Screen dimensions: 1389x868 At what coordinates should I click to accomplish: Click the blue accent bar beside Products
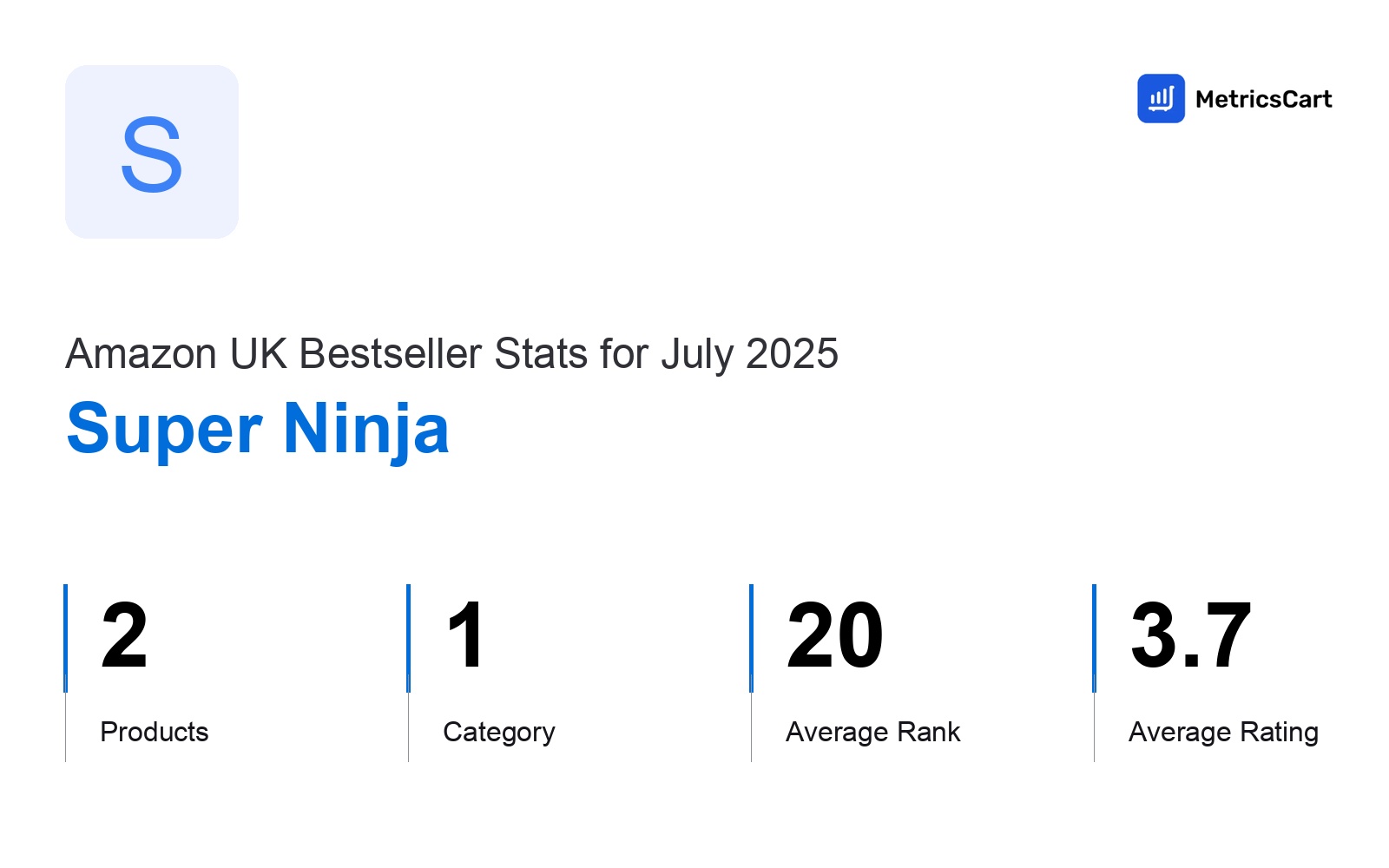point(66,638)
